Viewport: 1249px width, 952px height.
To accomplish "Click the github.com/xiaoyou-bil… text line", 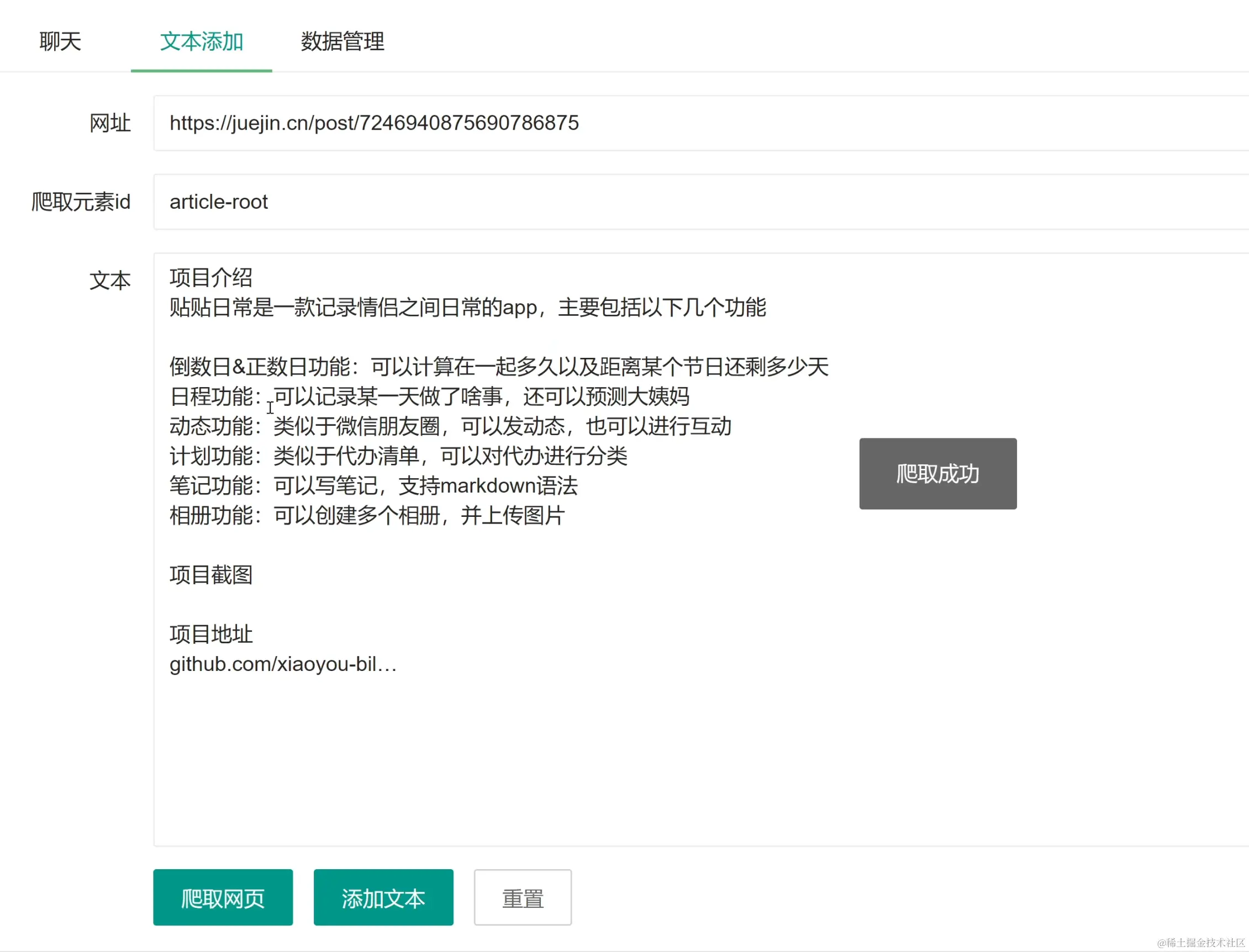I will 283,664.
